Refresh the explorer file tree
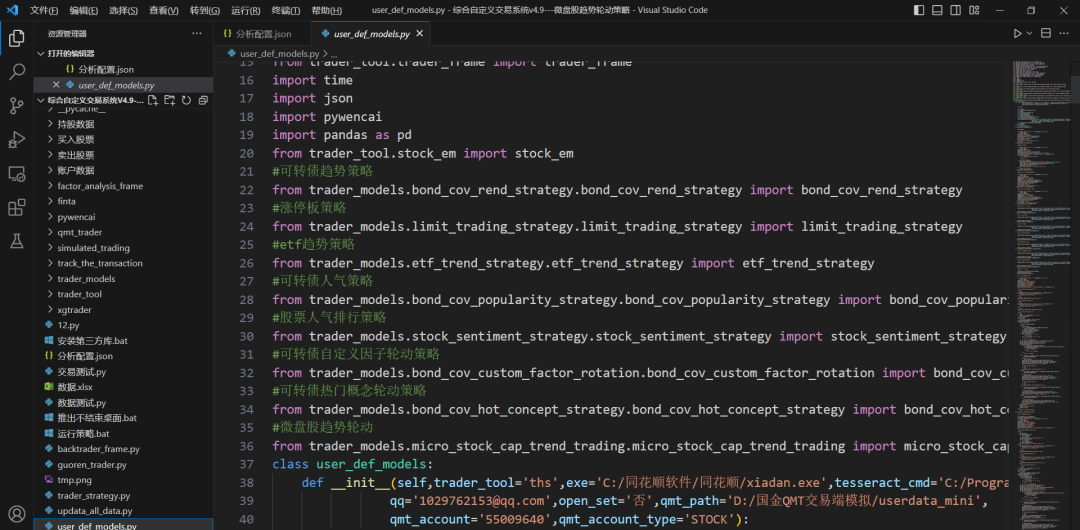This screenshot has width=1080, height=530. [x=186, y=101]
